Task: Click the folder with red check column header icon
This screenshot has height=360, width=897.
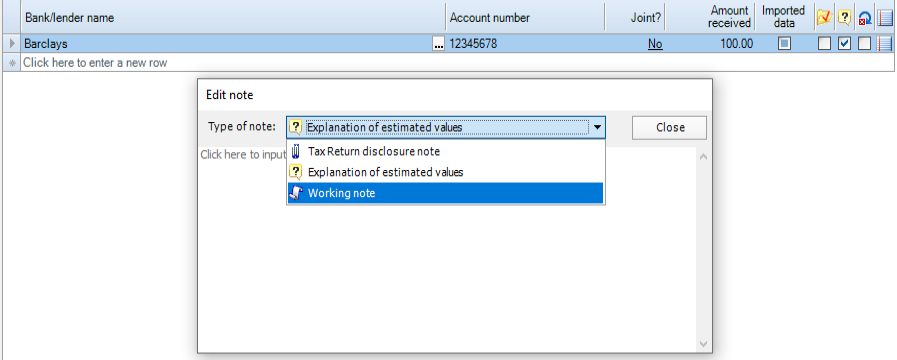Action: 824,18
